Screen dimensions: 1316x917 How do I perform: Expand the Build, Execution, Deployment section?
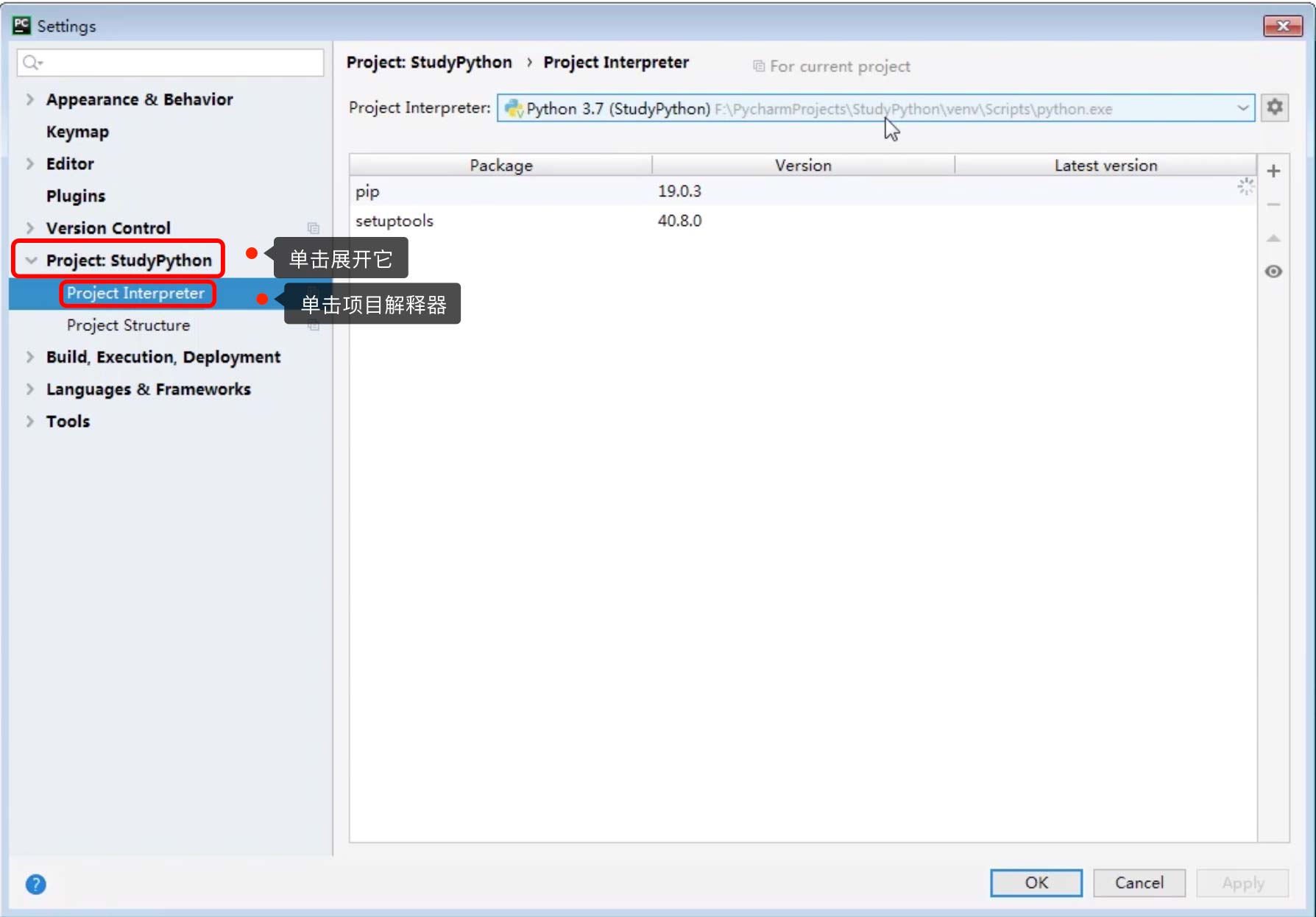pyautogui.click(x=30, y=357)
